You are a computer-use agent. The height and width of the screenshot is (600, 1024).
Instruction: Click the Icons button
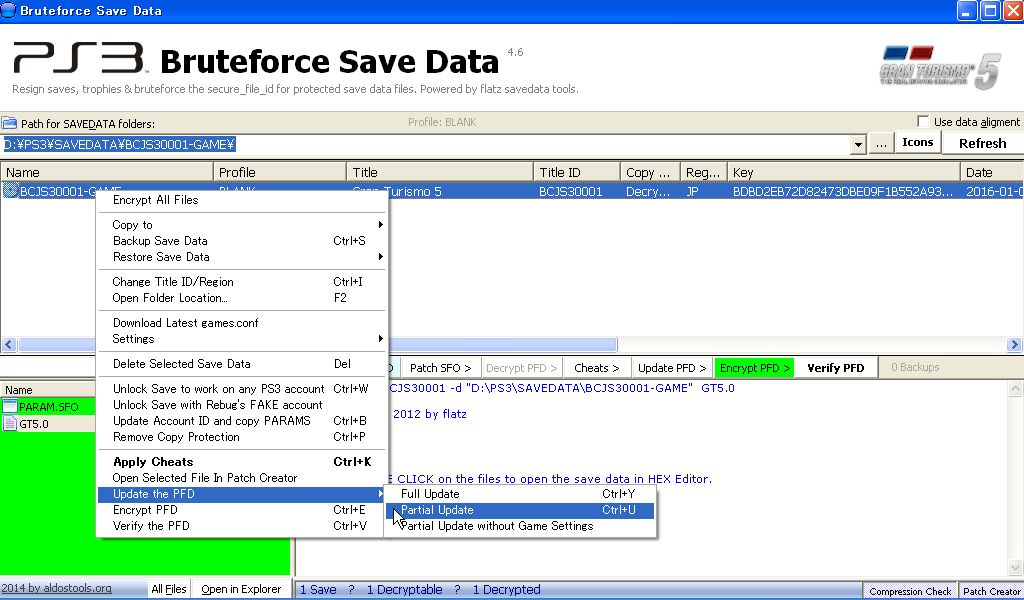pyautogui.click(x=918, y=142)
